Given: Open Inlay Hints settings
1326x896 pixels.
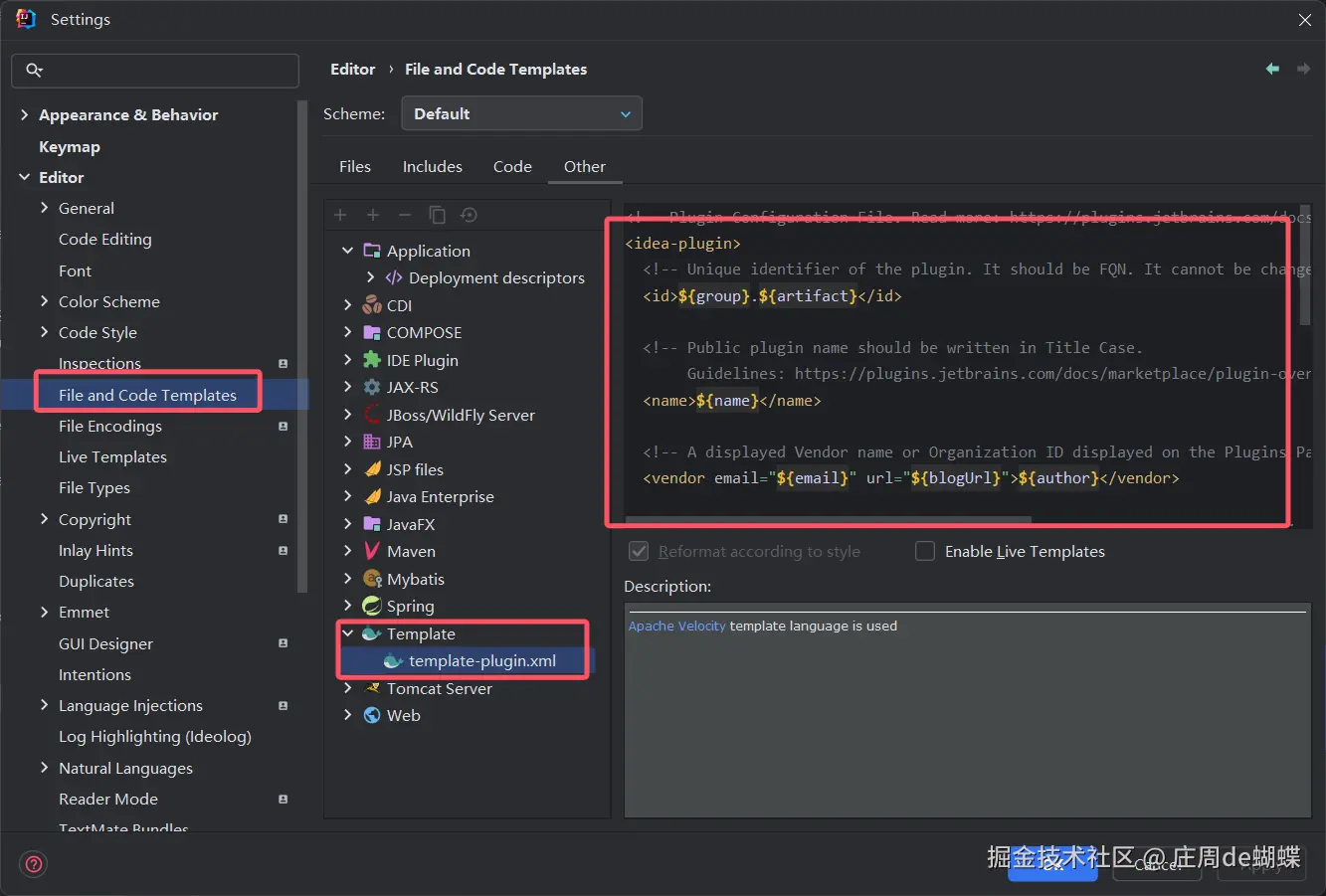Looking at the screenshot, I should (x=95, y=550).
